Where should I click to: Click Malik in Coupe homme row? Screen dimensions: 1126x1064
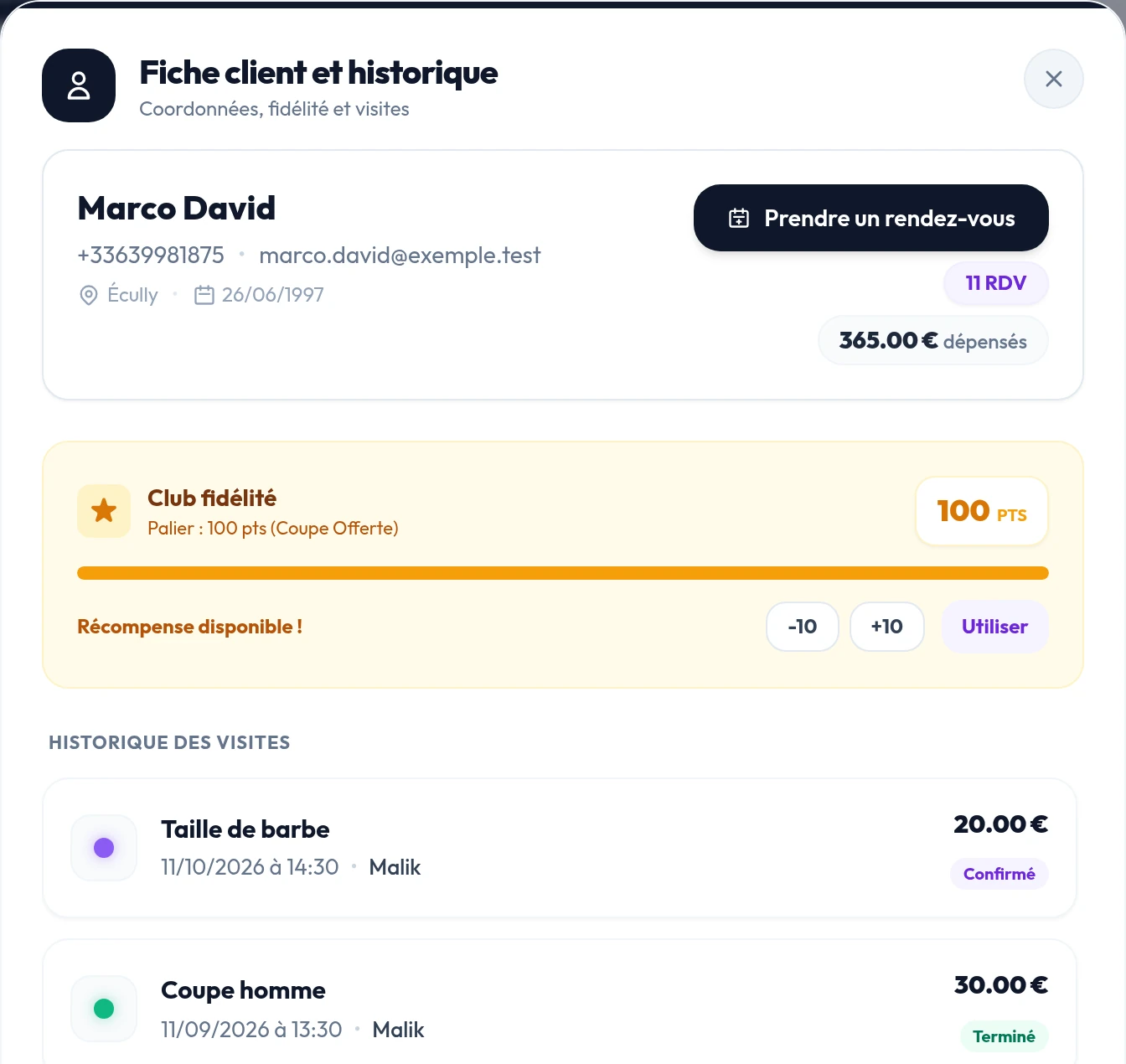click(398, 1030)
